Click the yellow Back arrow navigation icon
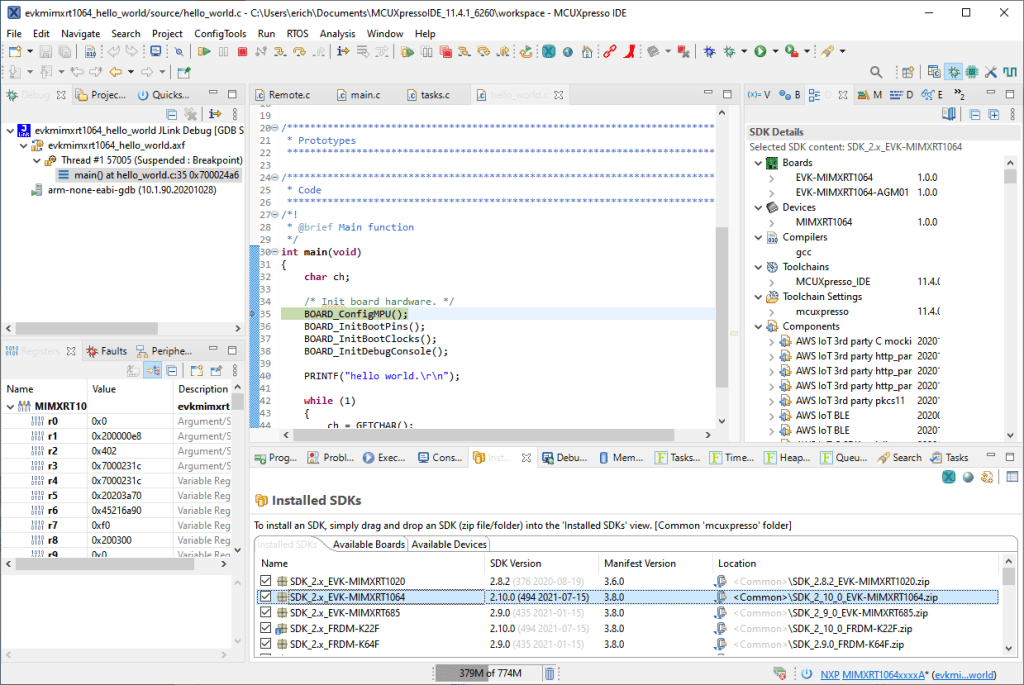1024x685 pixels. [115, 72]
